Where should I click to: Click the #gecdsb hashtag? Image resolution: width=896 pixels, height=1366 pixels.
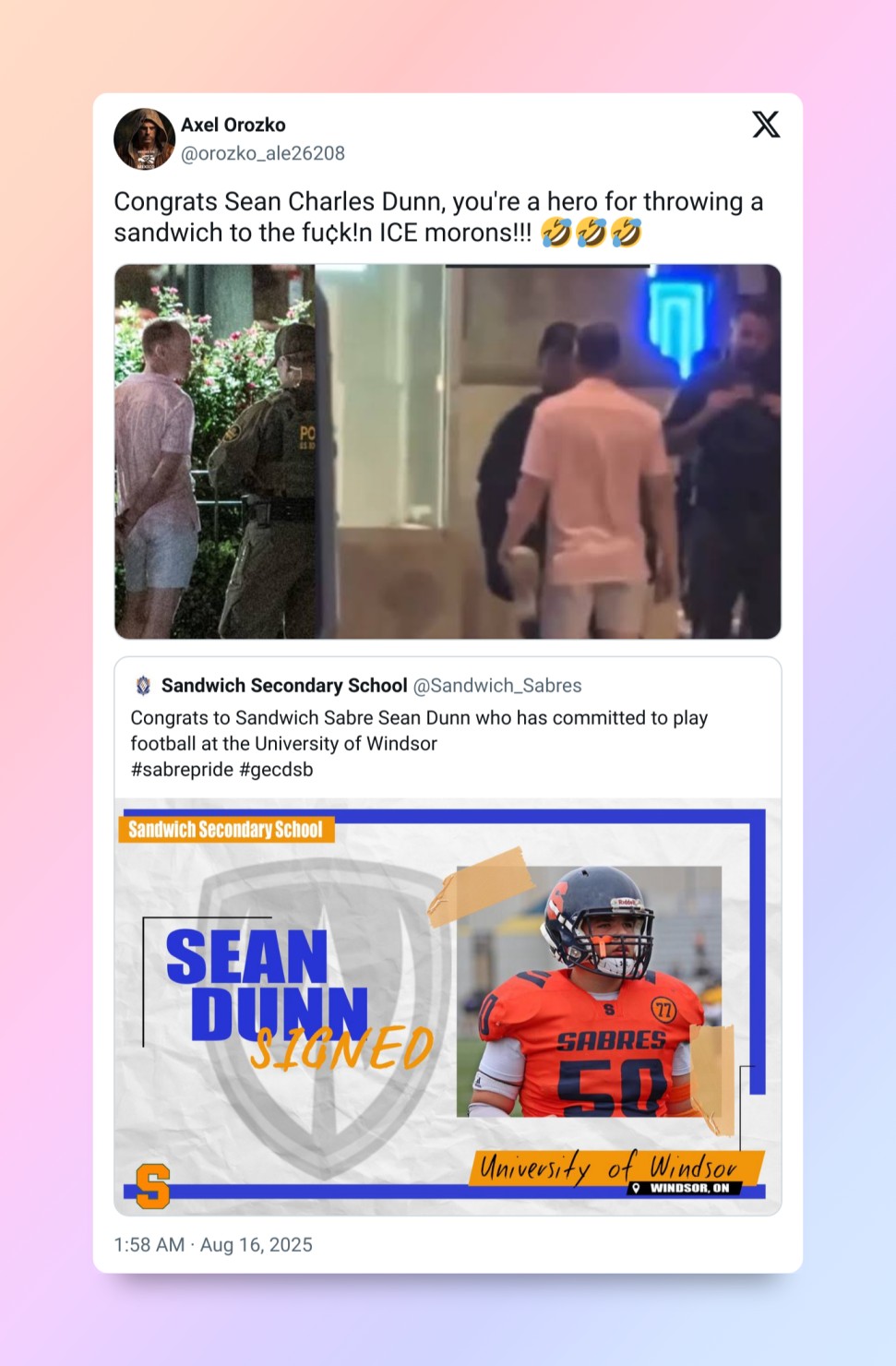coord(276,770)
